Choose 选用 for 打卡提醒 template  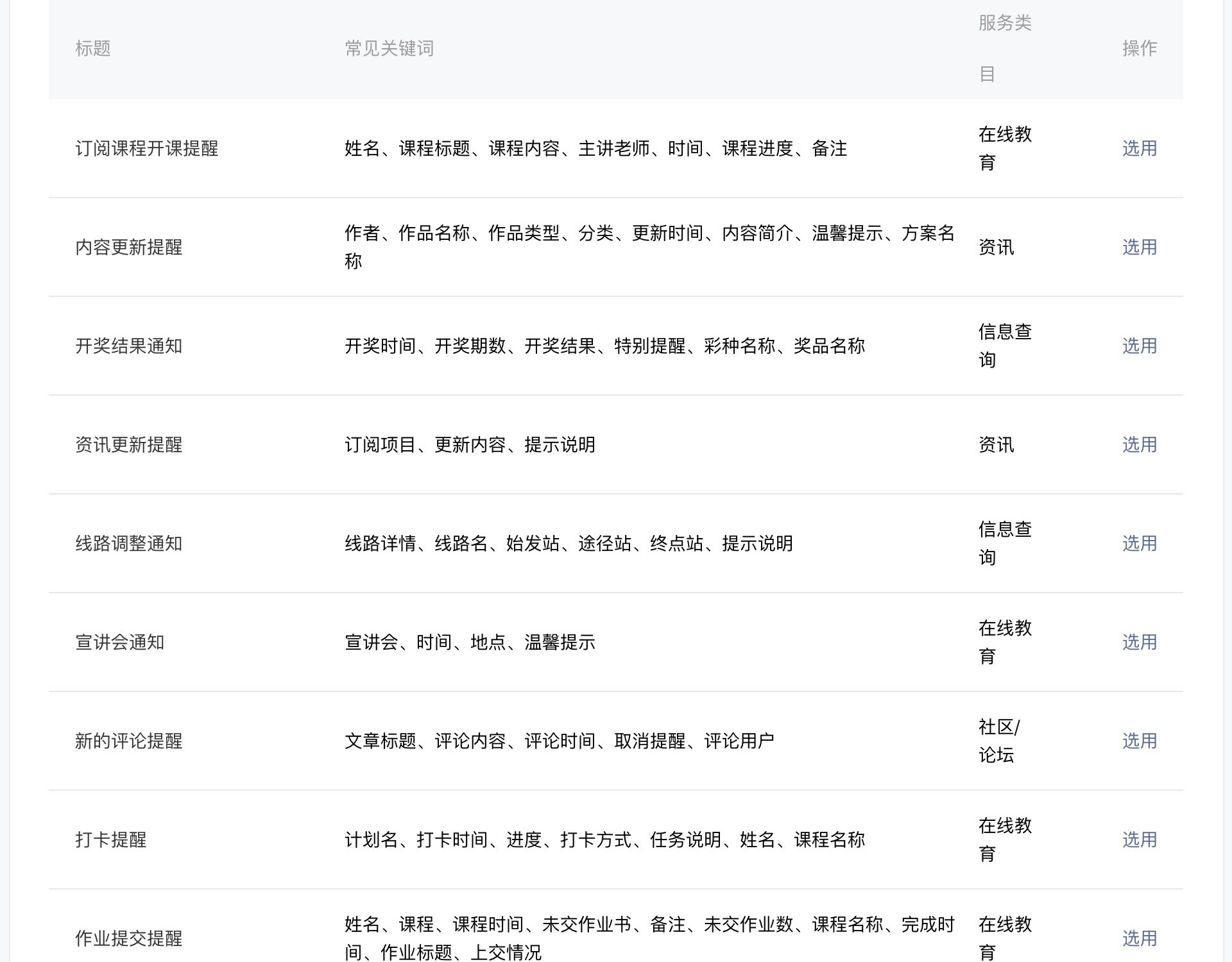pyautogui.click(x=1139, y=840)
